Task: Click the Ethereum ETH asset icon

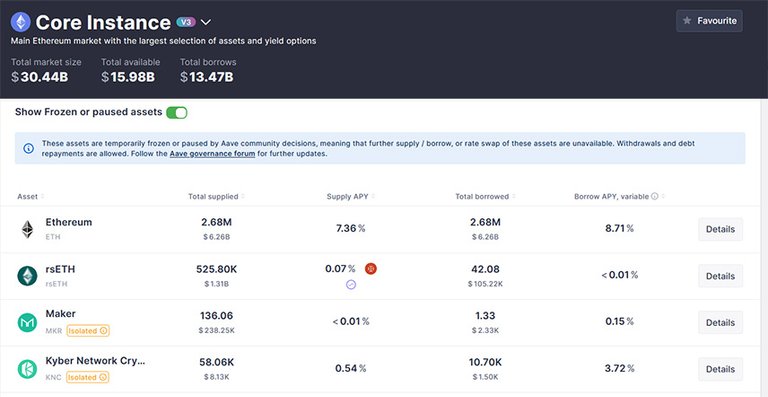Action: [x=27, y=229]
